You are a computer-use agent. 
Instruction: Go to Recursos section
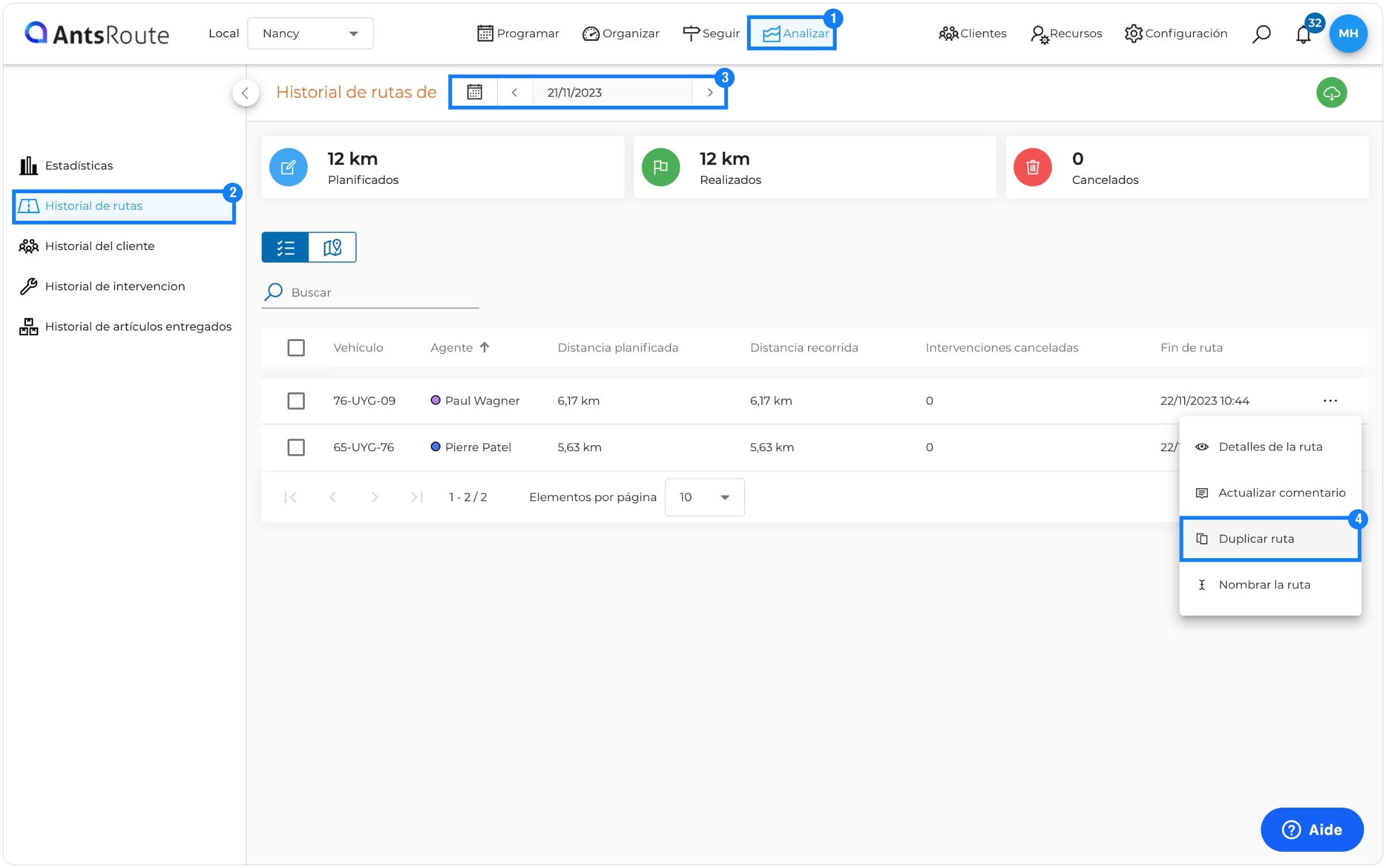pyautogui.click(x=1066, y=33)
